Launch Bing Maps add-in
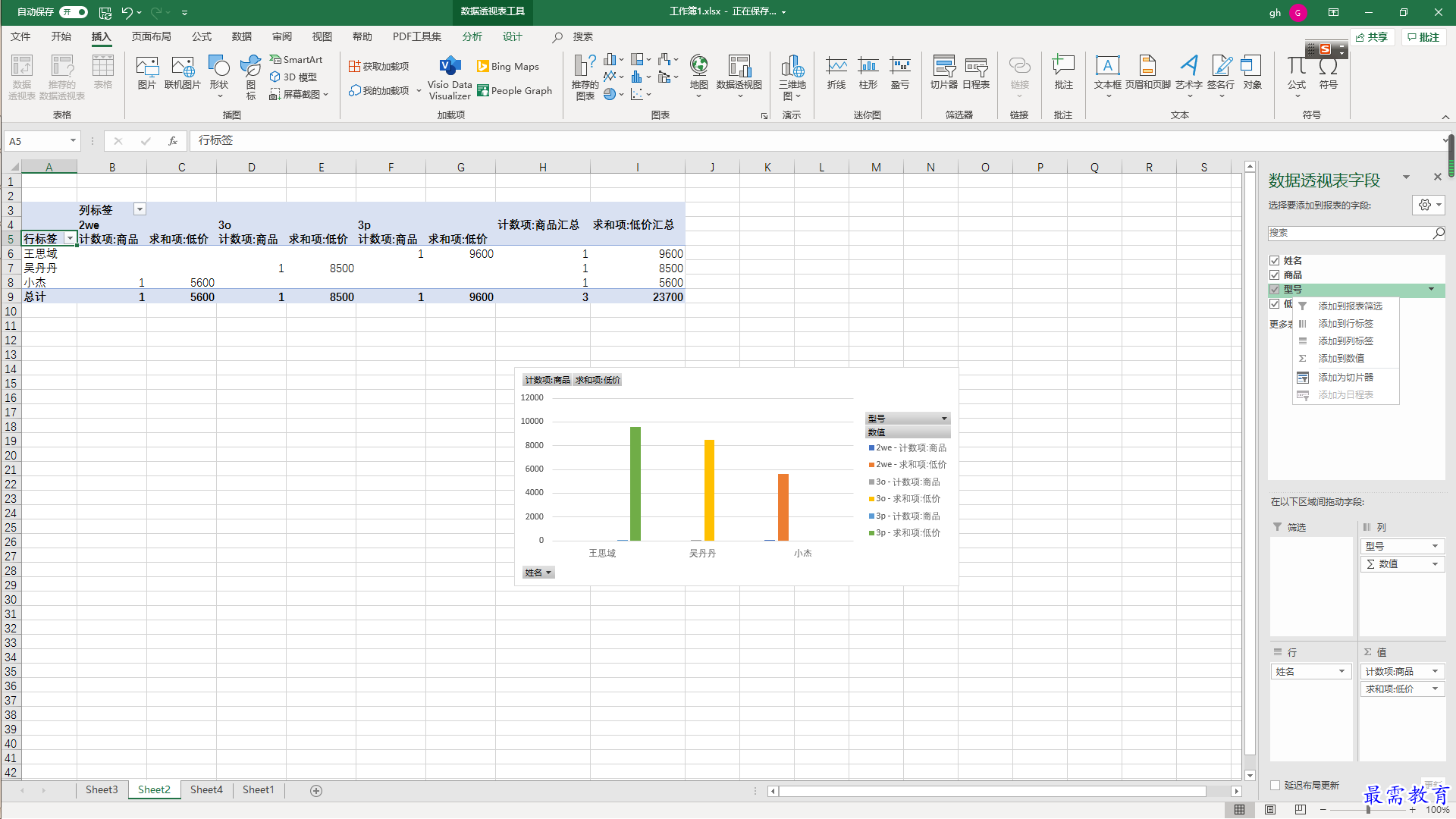The image size is (1456, 819). click(x=508, y=67)
